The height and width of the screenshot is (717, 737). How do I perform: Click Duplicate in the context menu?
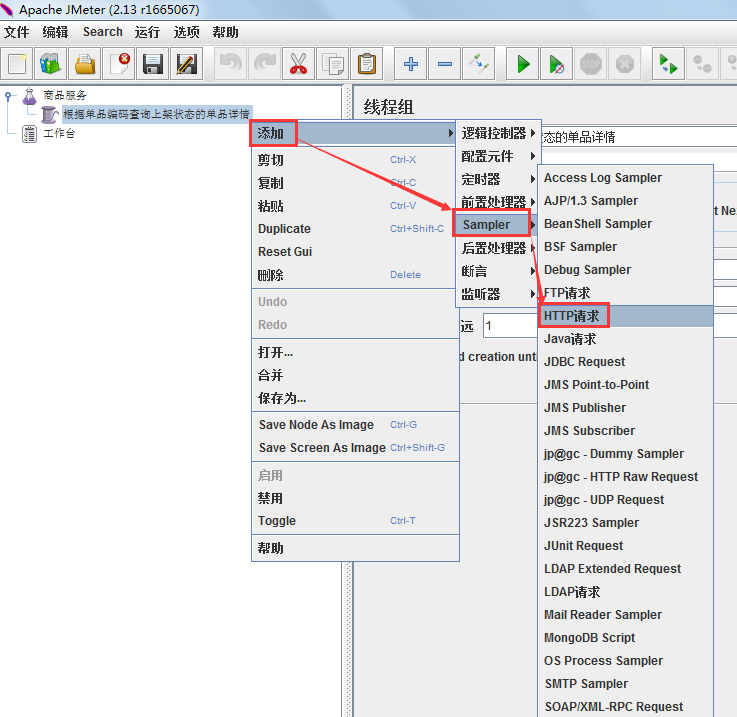[x=284, y=229]
